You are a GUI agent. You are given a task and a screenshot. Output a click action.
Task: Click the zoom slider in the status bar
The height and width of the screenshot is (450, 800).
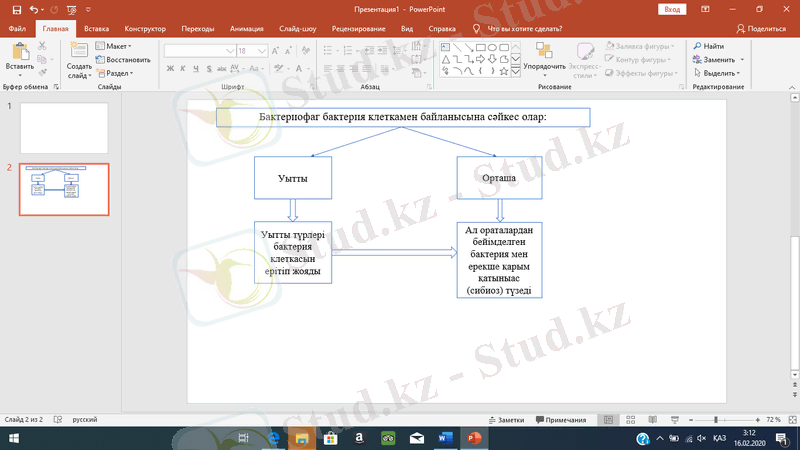click(715, 420)
